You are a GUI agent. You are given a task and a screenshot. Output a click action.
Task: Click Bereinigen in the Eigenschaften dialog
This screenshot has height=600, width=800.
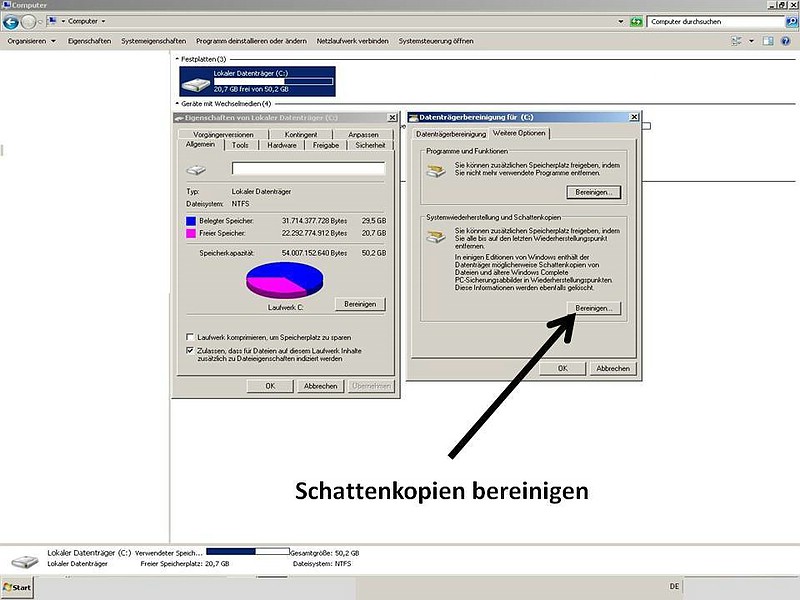[x=360, y=304]
